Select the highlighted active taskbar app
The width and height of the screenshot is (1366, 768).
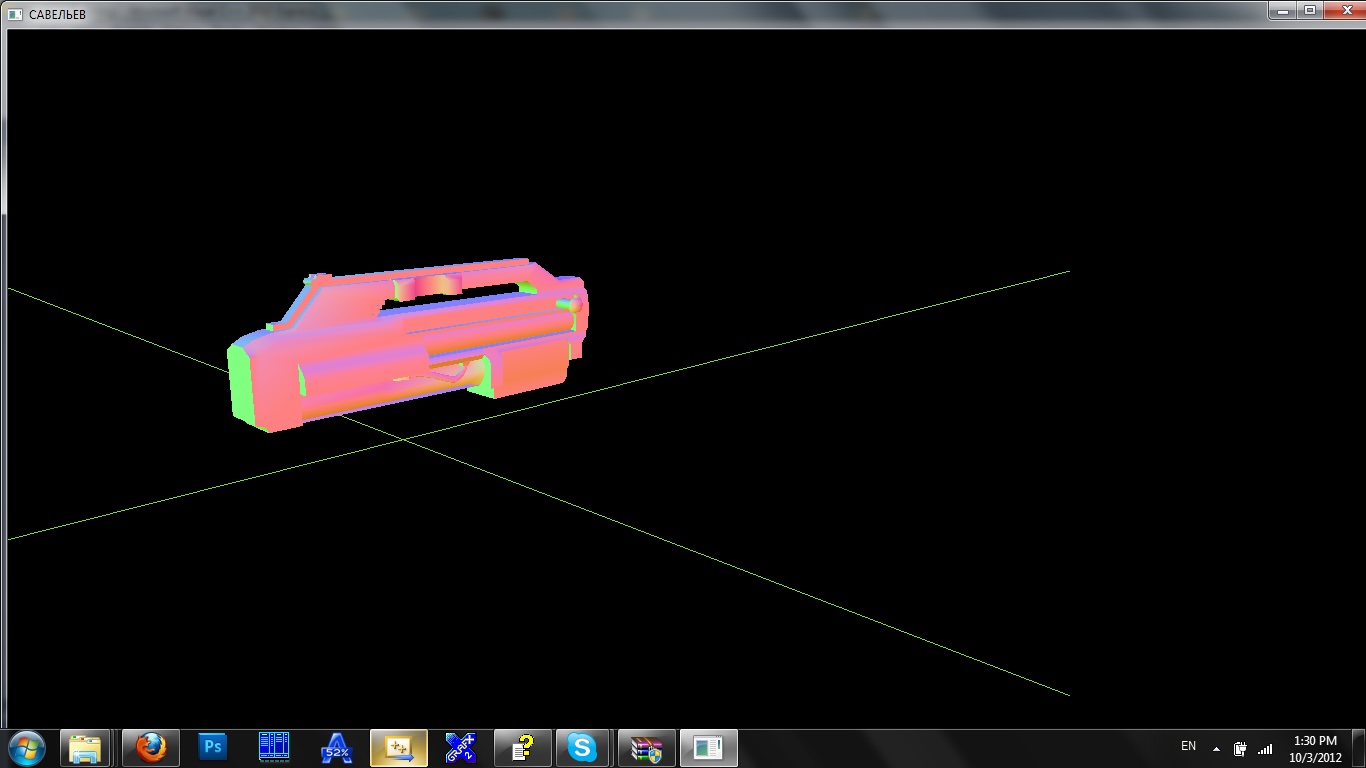(x=399, y=748)
